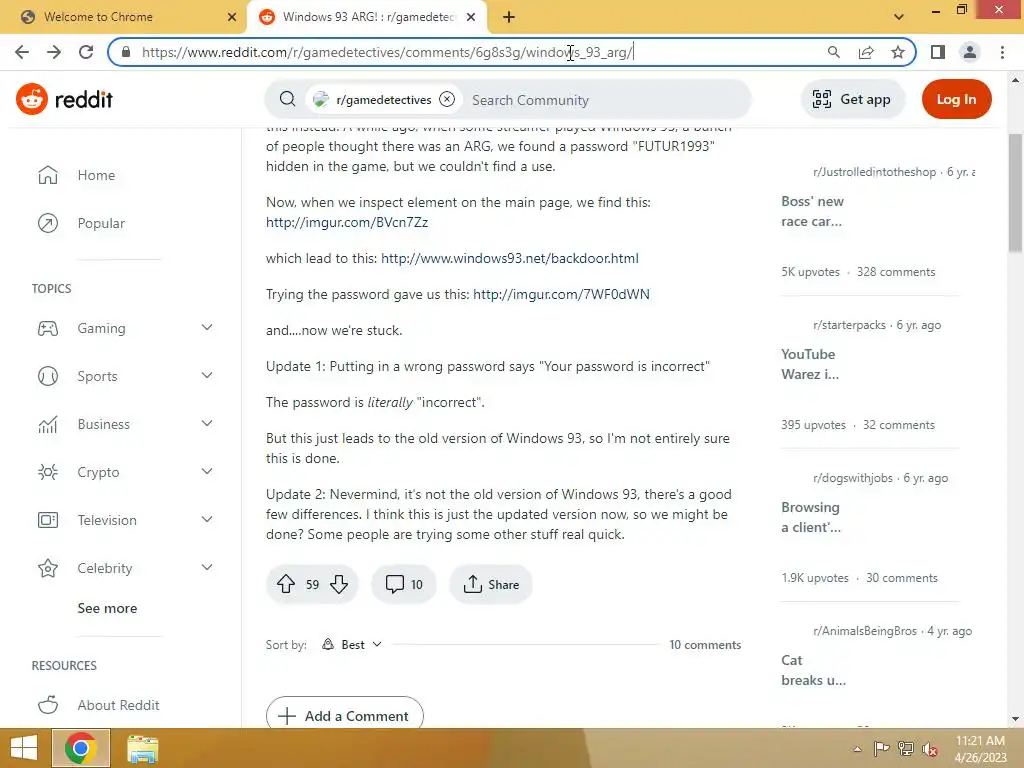The image size is (1024, 768).
Task: Expand the Sports topic chevron
Action: point(207,376)
